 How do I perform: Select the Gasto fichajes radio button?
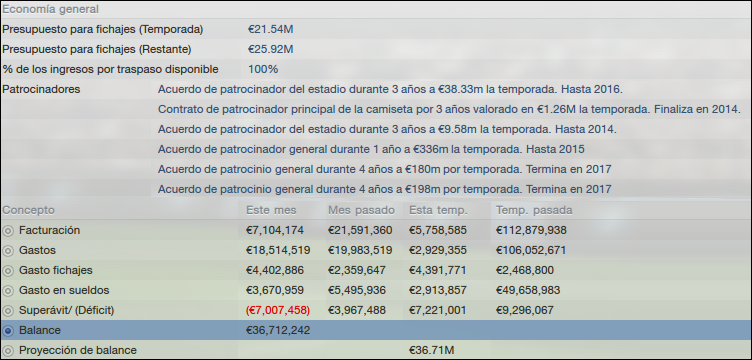pyautogui.click(x=8, y=271)
